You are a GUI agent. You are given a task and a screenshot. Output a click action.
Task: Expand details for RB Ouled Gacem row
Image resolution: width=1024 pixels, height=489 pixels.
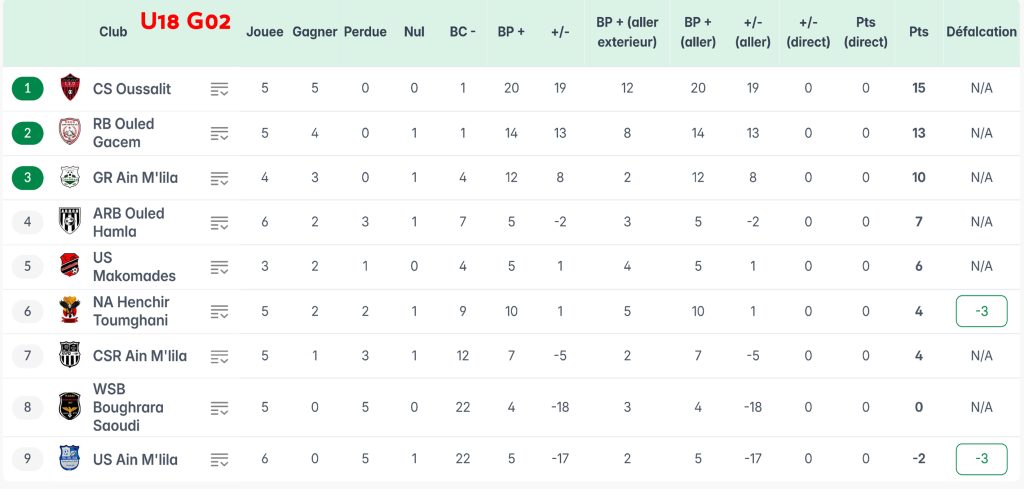[x=219, y=133]
